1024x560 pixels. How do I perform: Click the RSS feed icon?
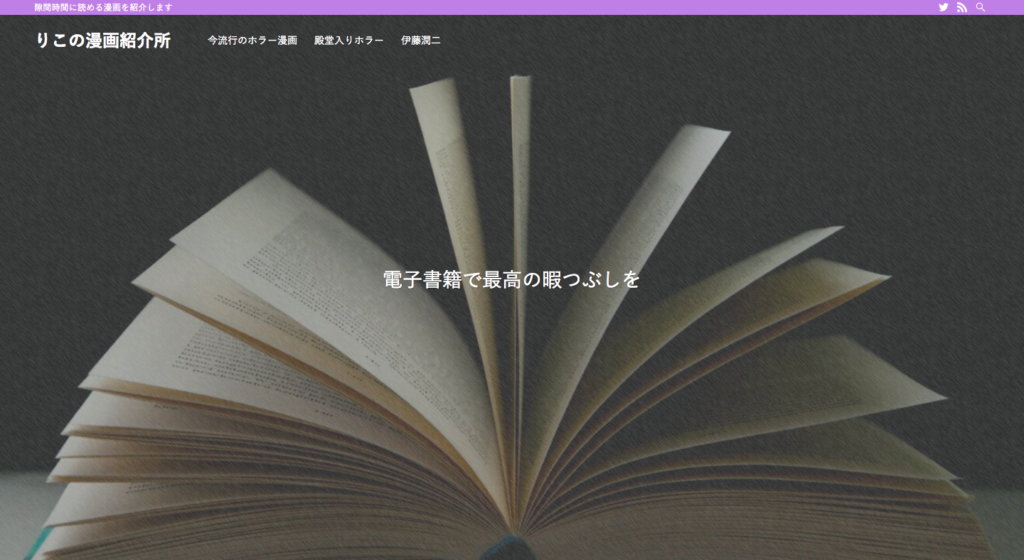tap(962, 7)
